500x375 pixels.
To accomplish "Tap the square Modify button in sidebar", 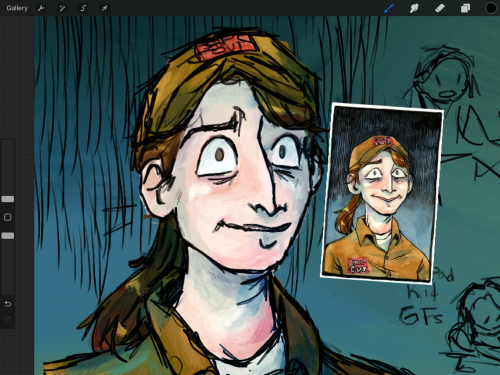I will pyautogui.click(x=8, y=217).
